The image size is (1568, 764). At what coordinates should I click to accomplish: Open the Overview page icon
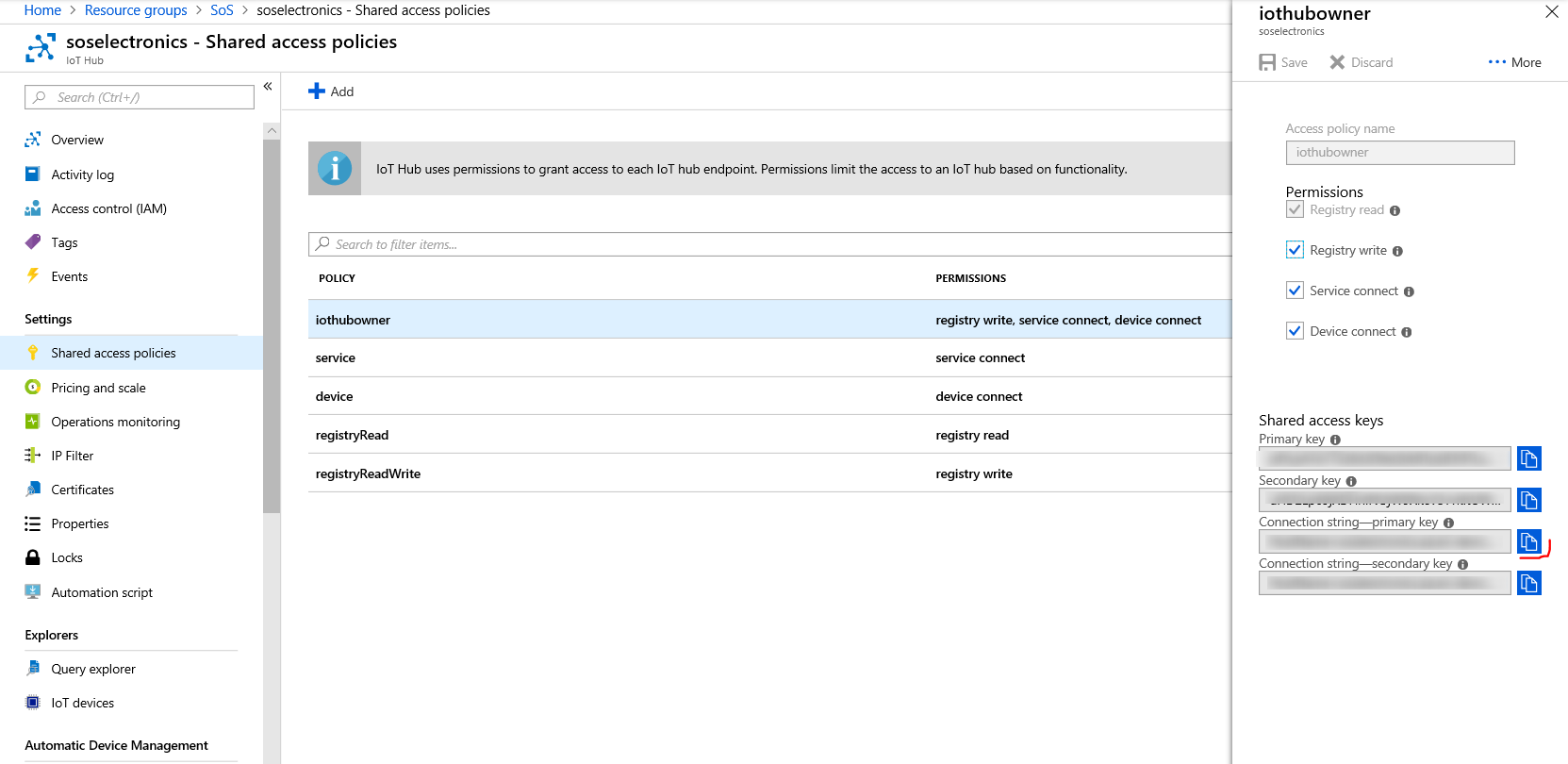tap(33, 140)
